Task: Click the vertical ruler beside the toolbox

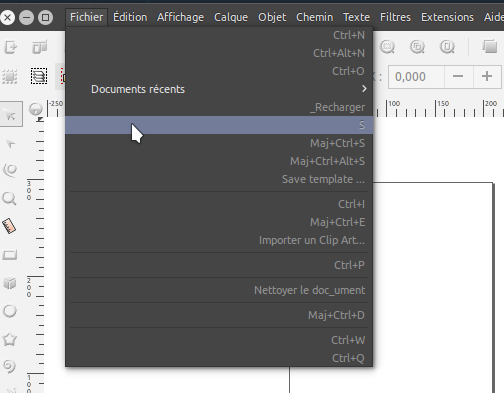Action: tap(35, 255)
